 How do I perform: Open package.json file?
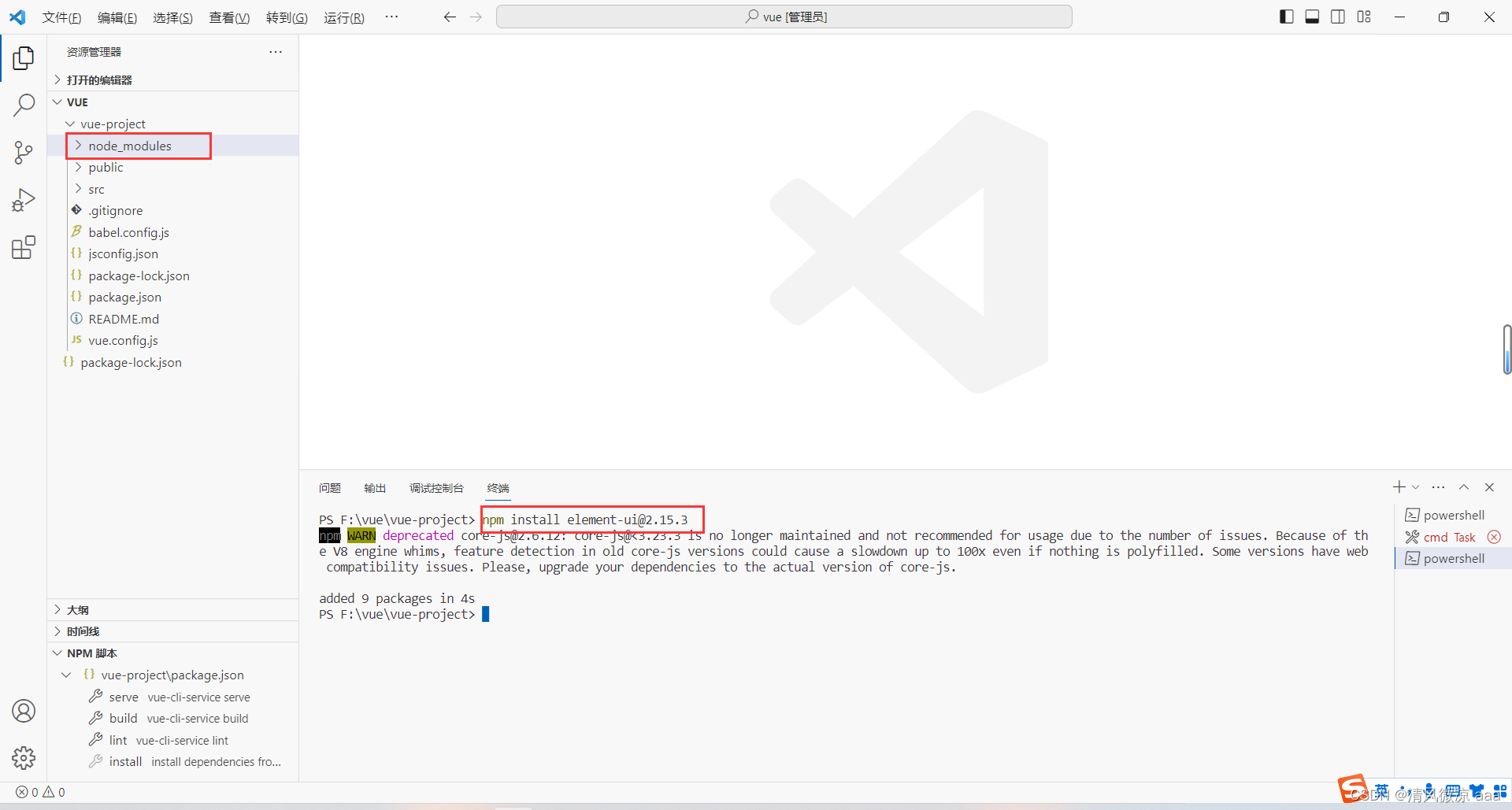tap(173, 297)
